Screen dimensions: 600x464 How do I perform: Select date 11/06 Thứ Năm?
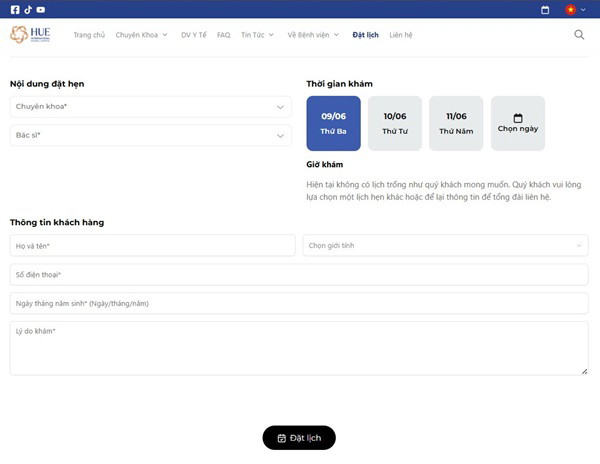coord(456,123)
